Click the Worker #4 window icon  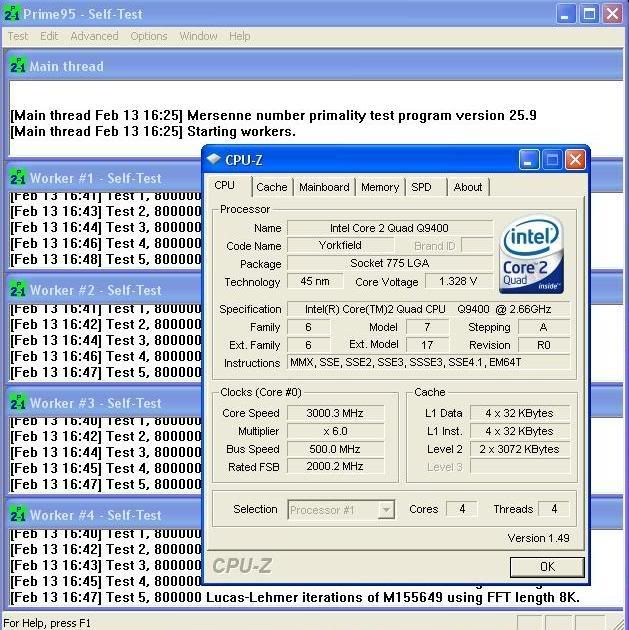[x=18, y=515]
